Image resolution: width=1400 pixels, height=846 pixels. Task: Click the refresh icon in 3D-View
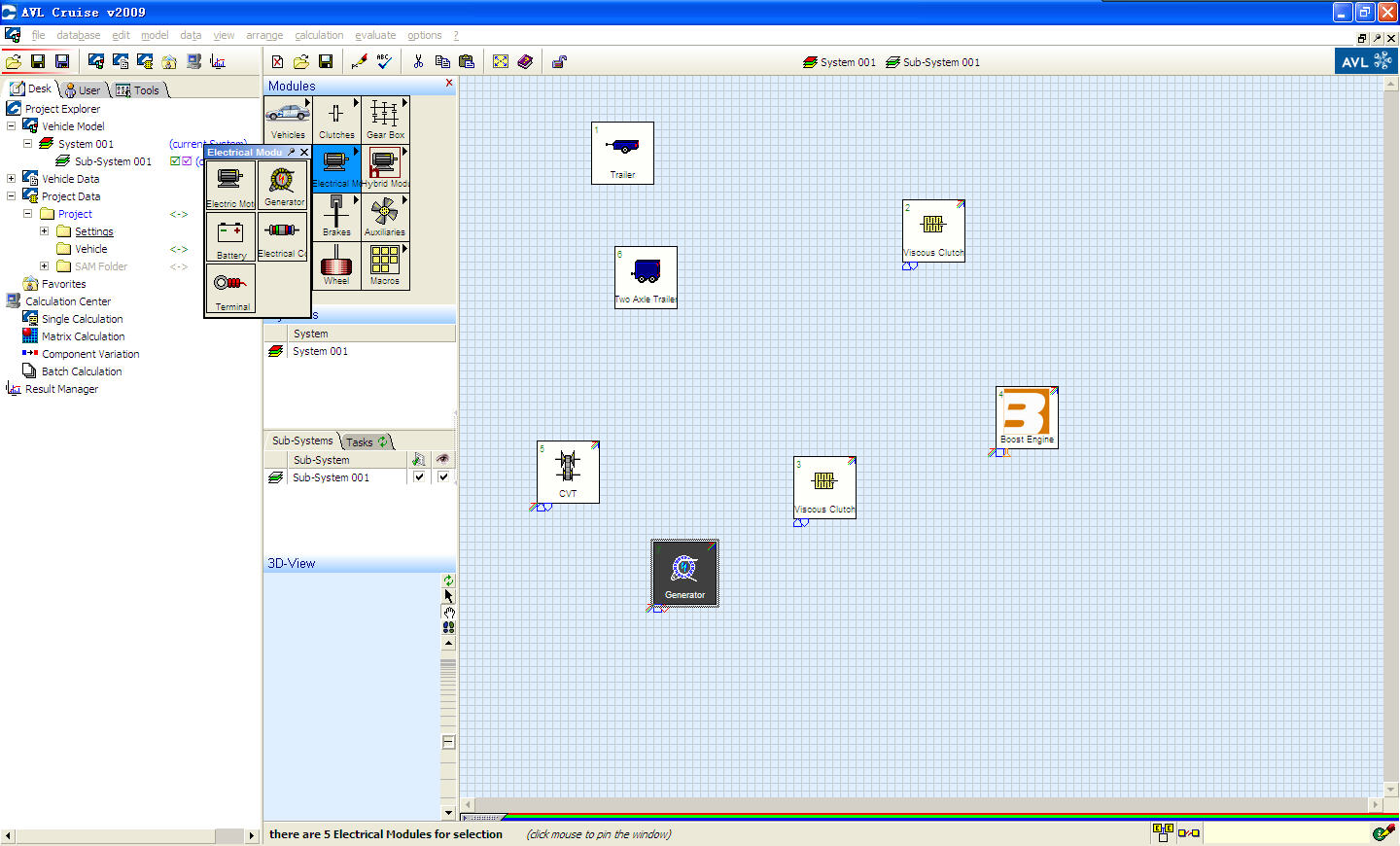(448, 581)
